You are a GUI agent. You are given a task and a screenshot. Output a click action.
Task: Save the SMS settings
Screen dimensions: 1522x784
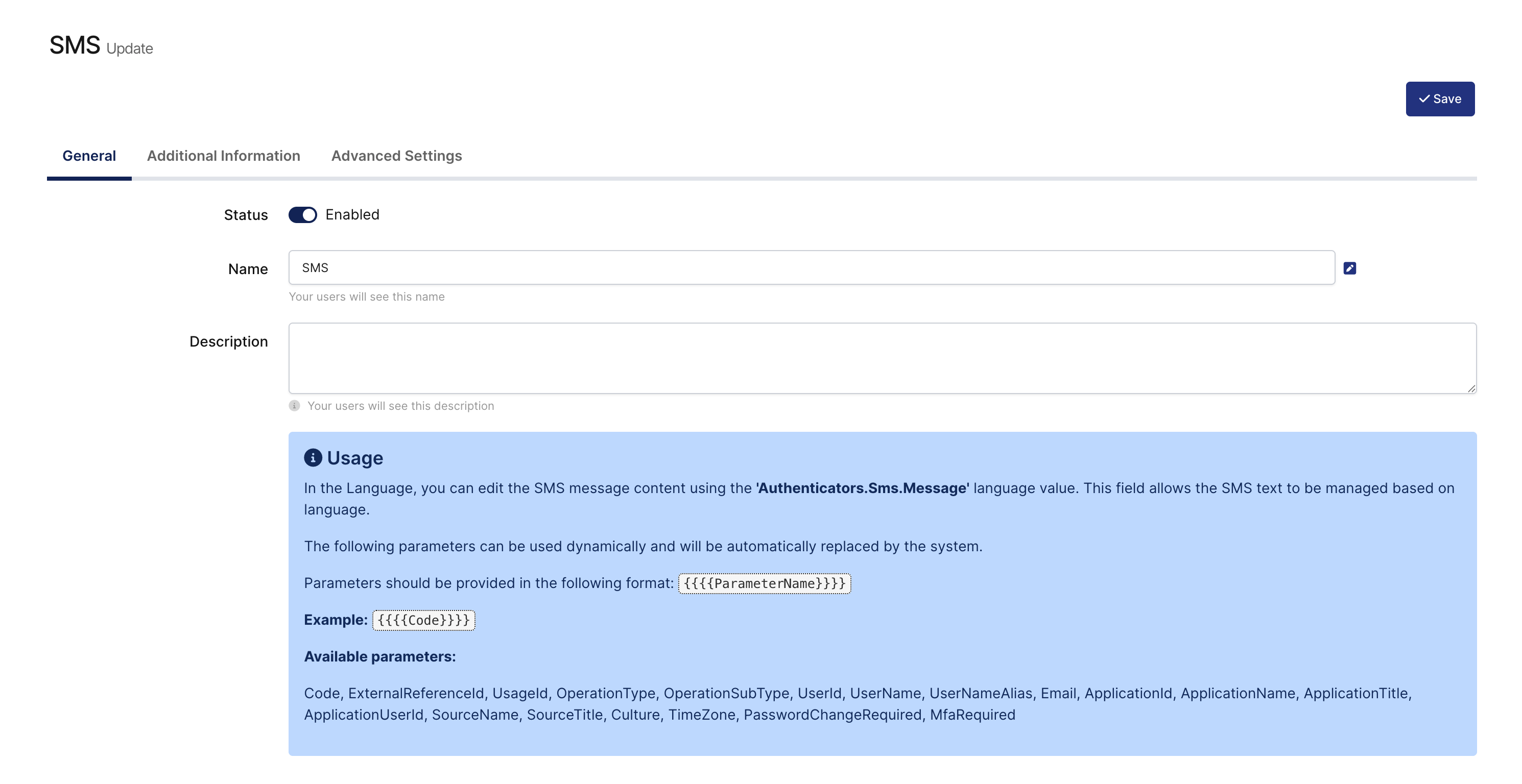pos(1440,99)
